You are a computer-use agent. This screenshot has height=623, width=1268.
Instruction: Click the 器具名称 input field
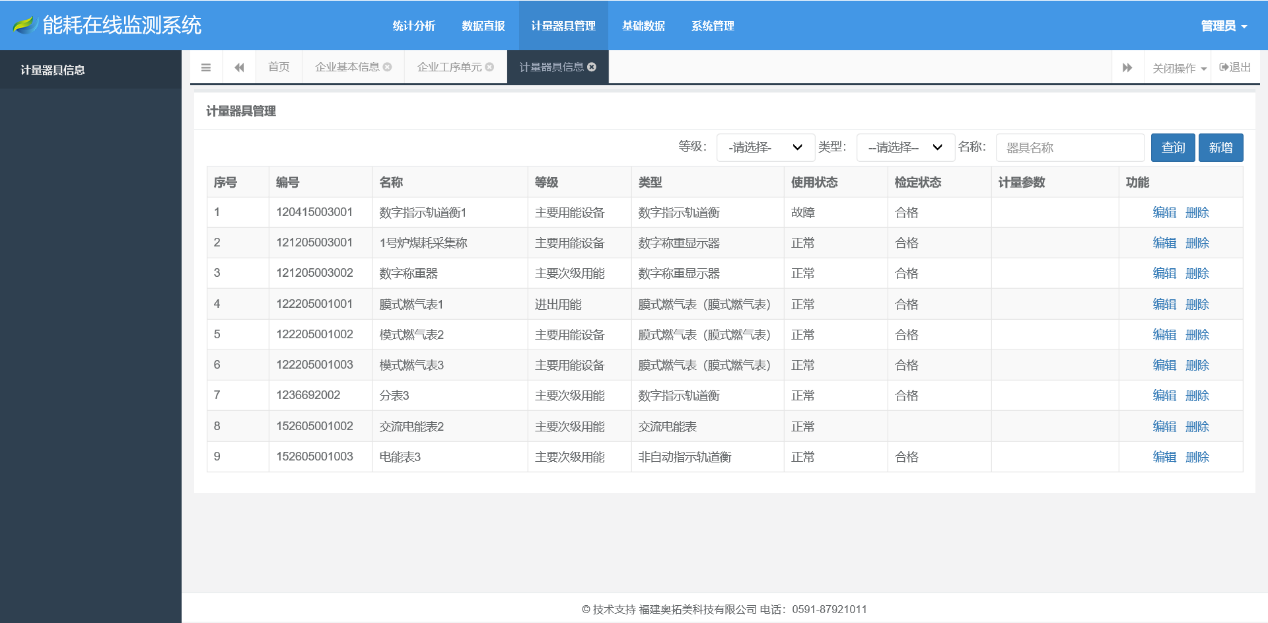pyautogui.click(x=1070, y=147)
